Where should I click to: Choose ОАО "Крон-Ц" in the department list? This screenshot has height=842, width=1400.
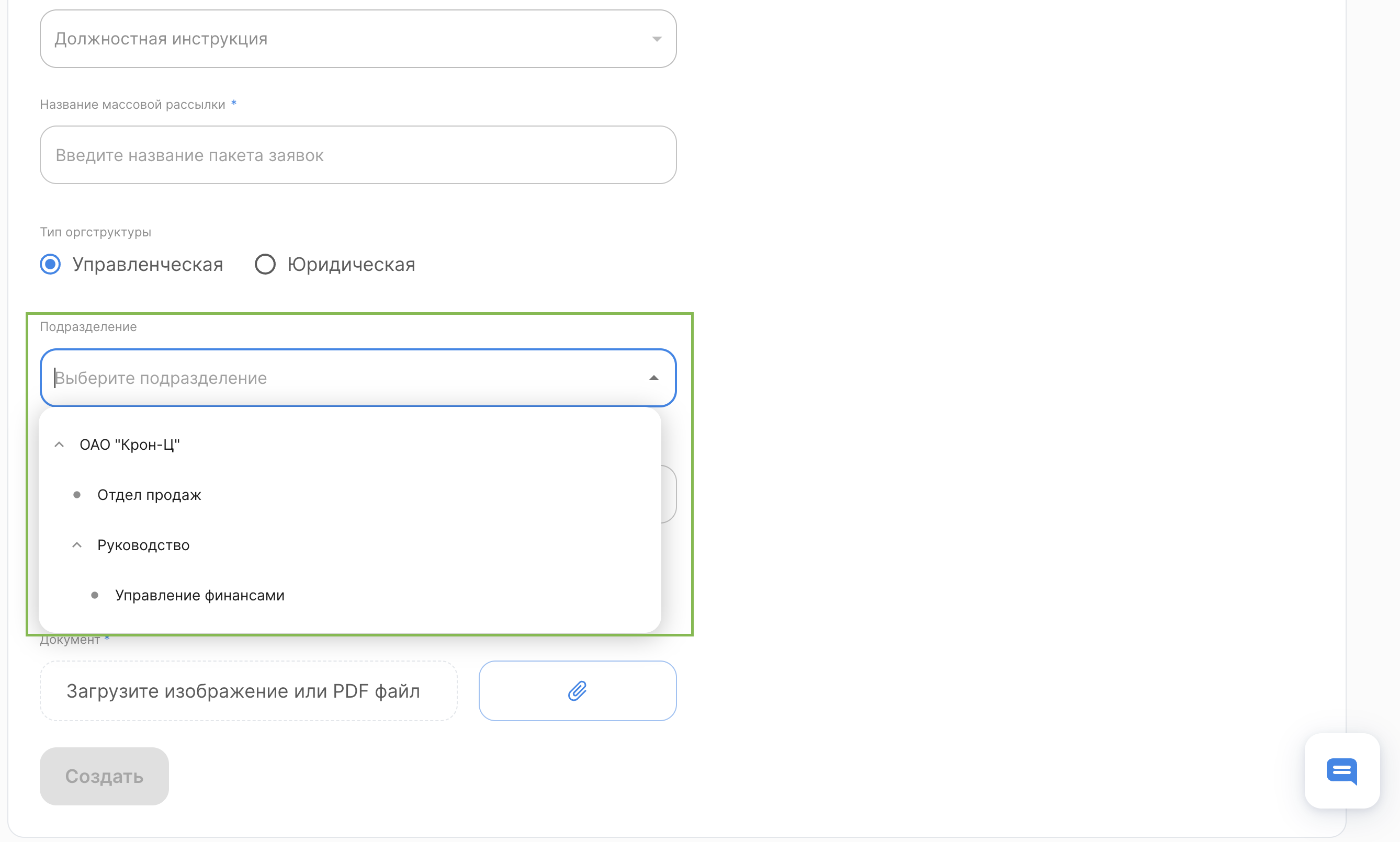point(129,445)
